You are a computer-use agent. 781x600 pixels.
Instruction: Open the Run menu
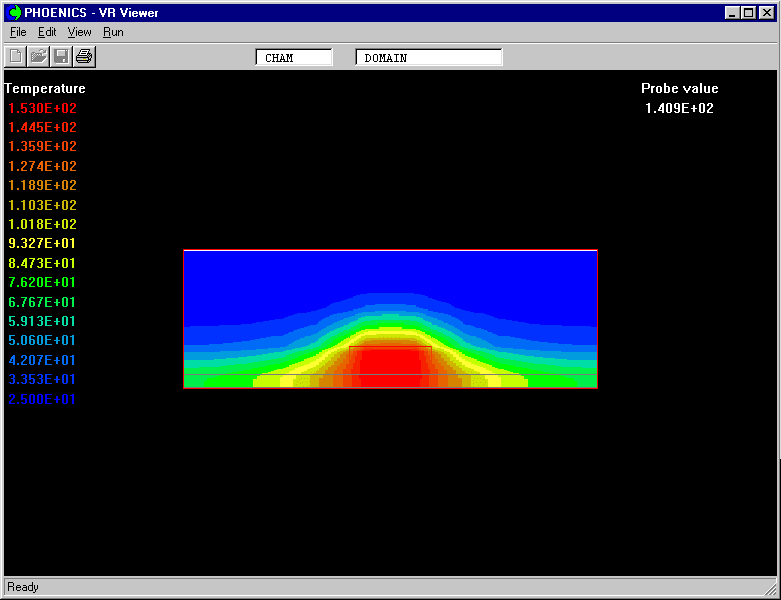[x=113, y=32]
